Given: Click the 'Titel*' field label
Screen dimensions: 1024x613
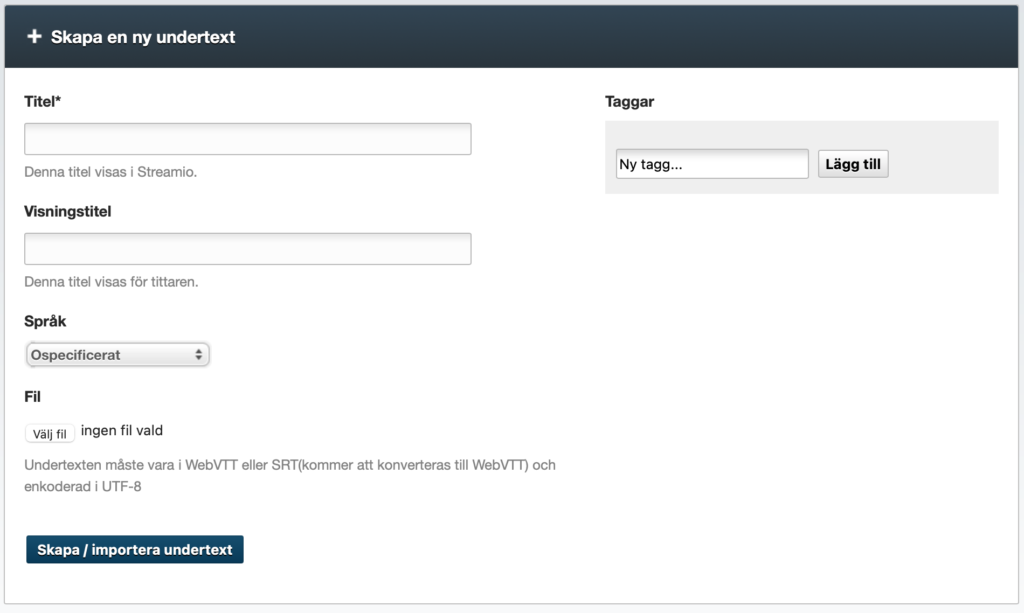Looking at the screenshot, I should (x=42, y=102).
